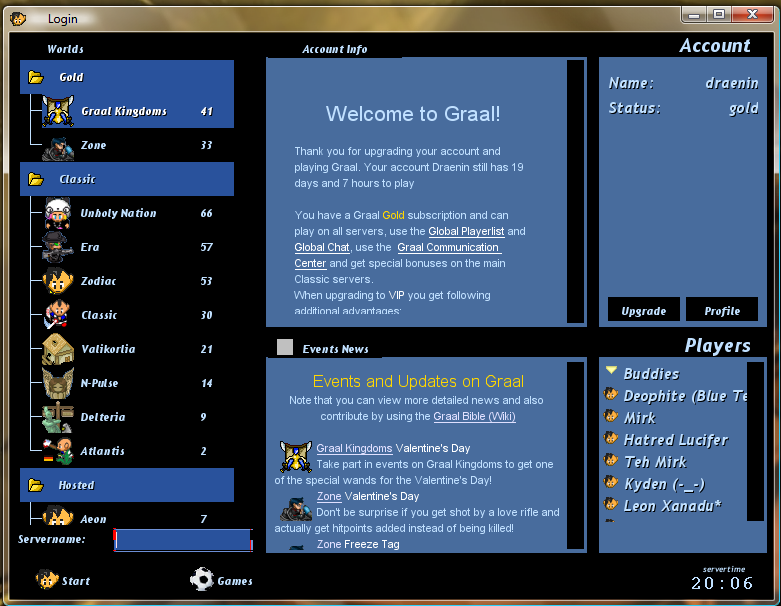
Task: Click the Aeon server icon
Action: pyautogui.click(x=58, y=516)
